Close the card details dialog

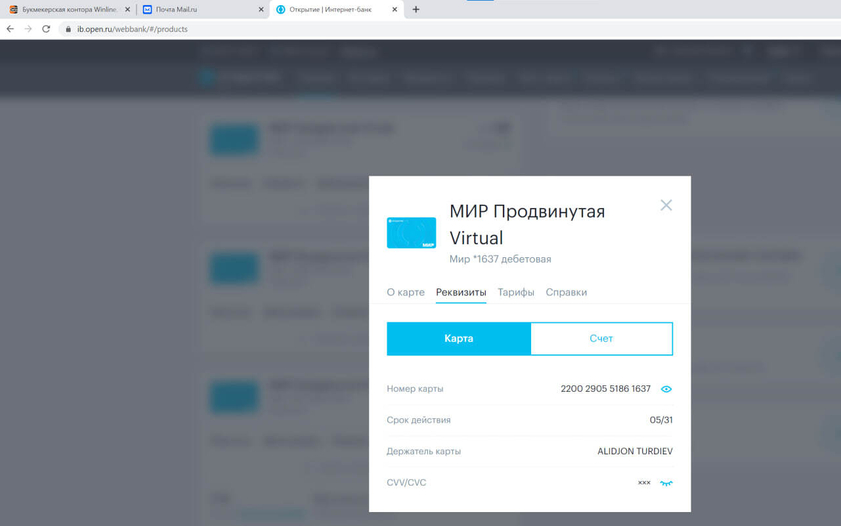pyautogui.click(x=666, y=205)
